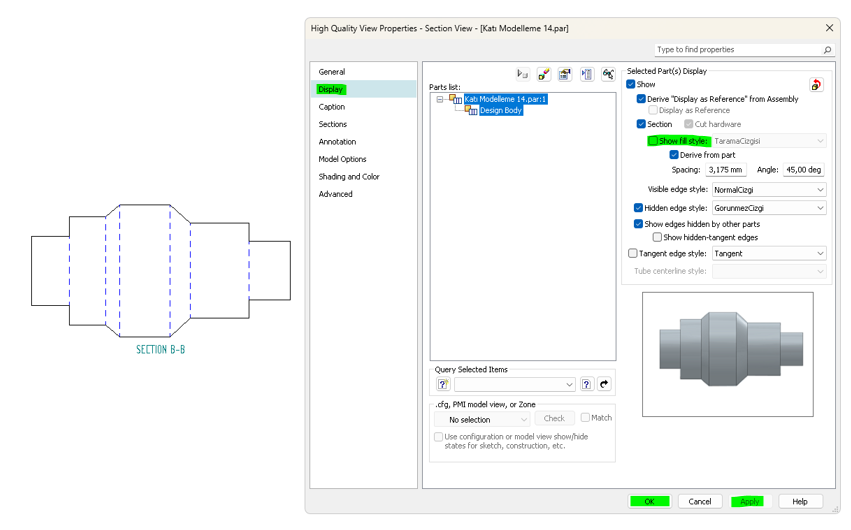This screenshot has height=530, width=851.
Task: Uncheck the Section checkbox
Action: click(641, 124)
